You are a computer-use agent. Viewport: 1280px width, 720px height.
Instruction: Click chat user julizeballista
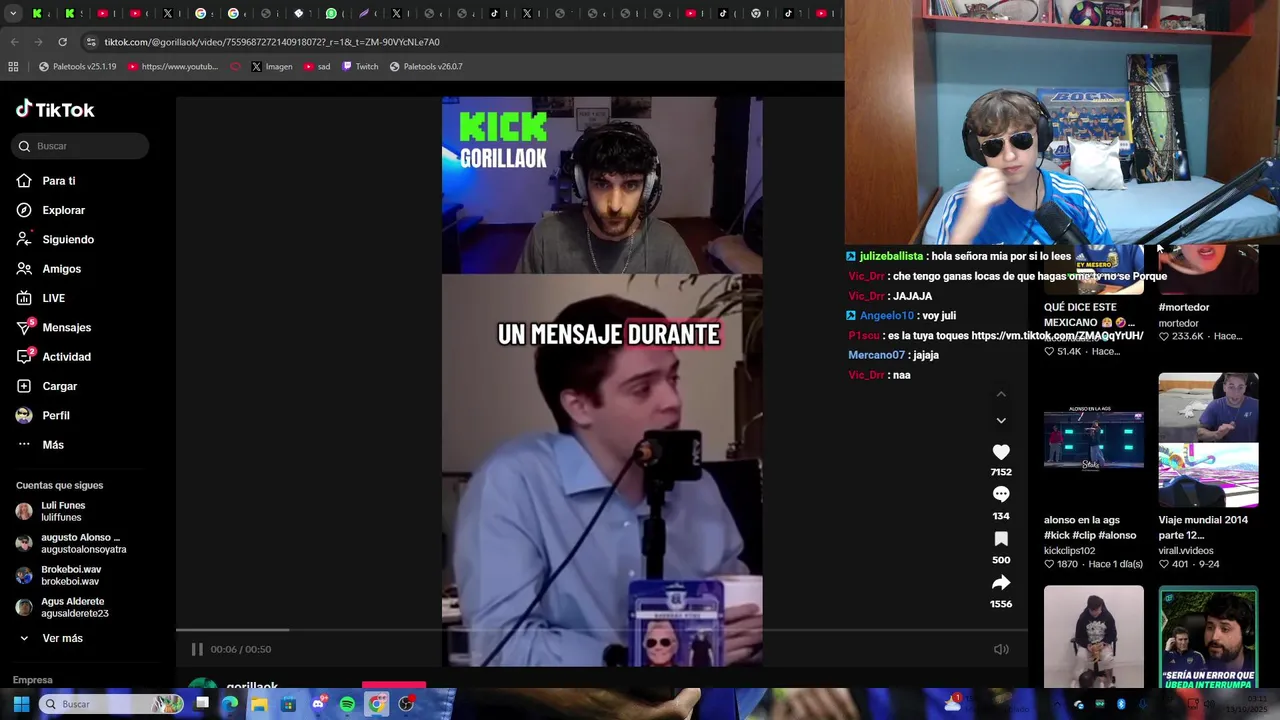click(x=891, y=256)
